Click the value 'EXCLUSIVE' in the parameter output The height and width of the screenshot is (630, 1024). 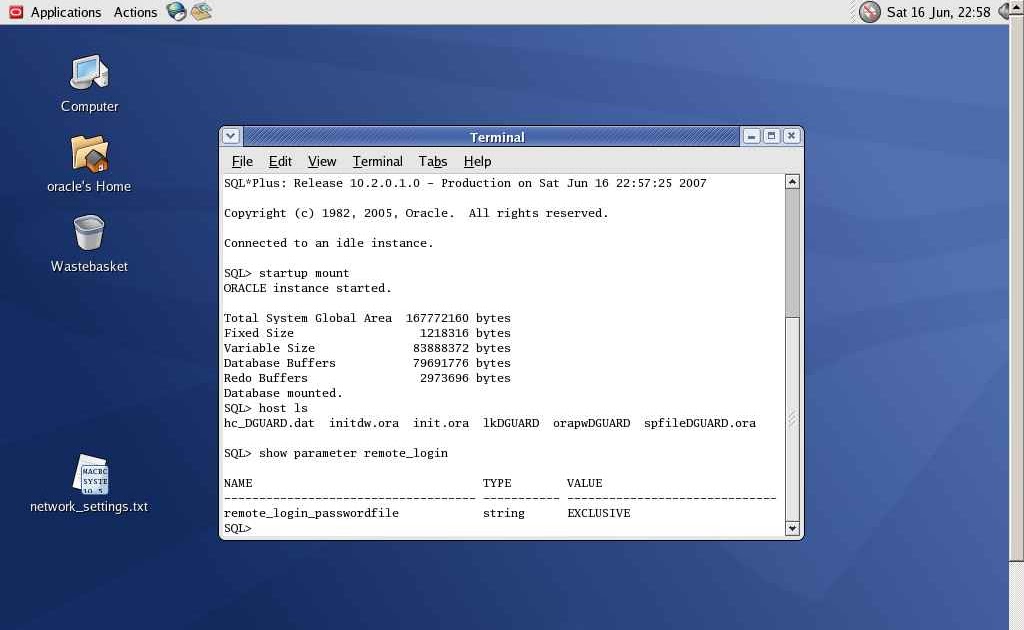coord(598,513)
